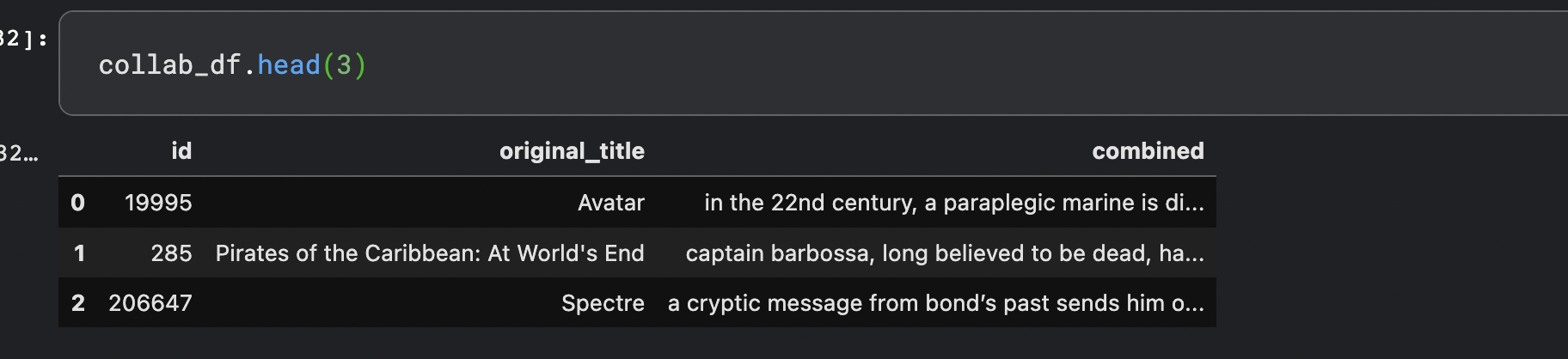Click the Pirates of the Caribbean title cell
Viewport: 1568px width, 359px height.
430,253
